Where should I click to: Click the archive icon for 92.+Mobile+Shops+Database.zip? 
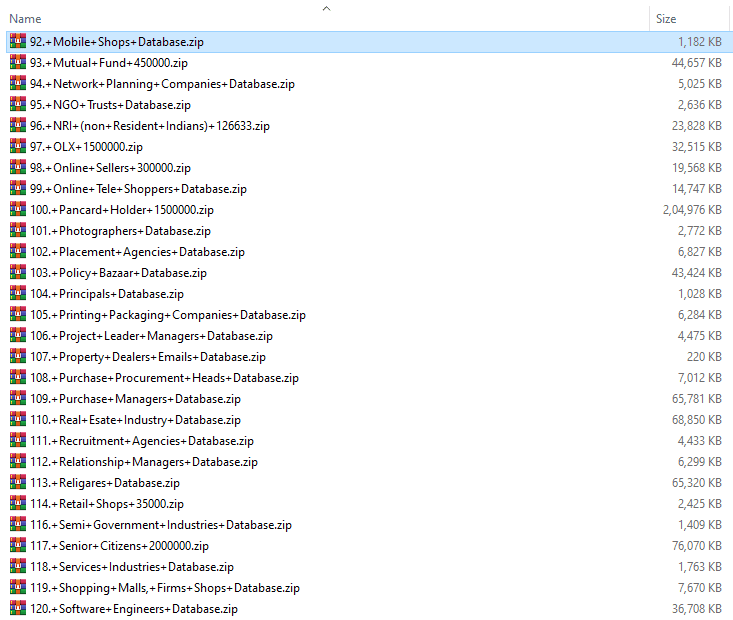[18, 41]
